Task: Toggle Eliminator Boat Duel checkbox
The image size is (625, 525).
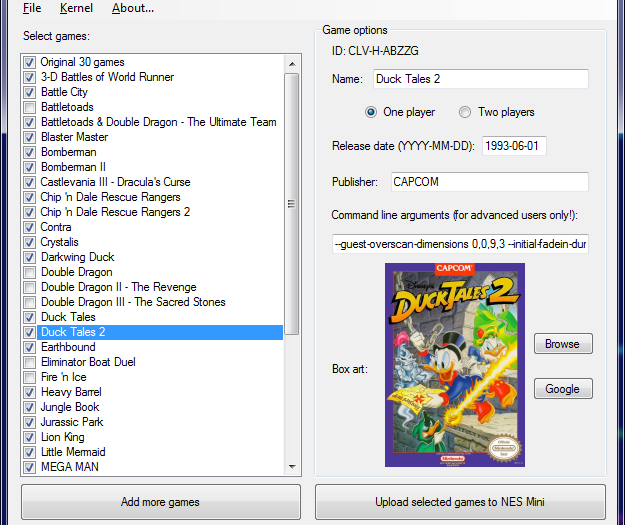Action: [29, 362]
